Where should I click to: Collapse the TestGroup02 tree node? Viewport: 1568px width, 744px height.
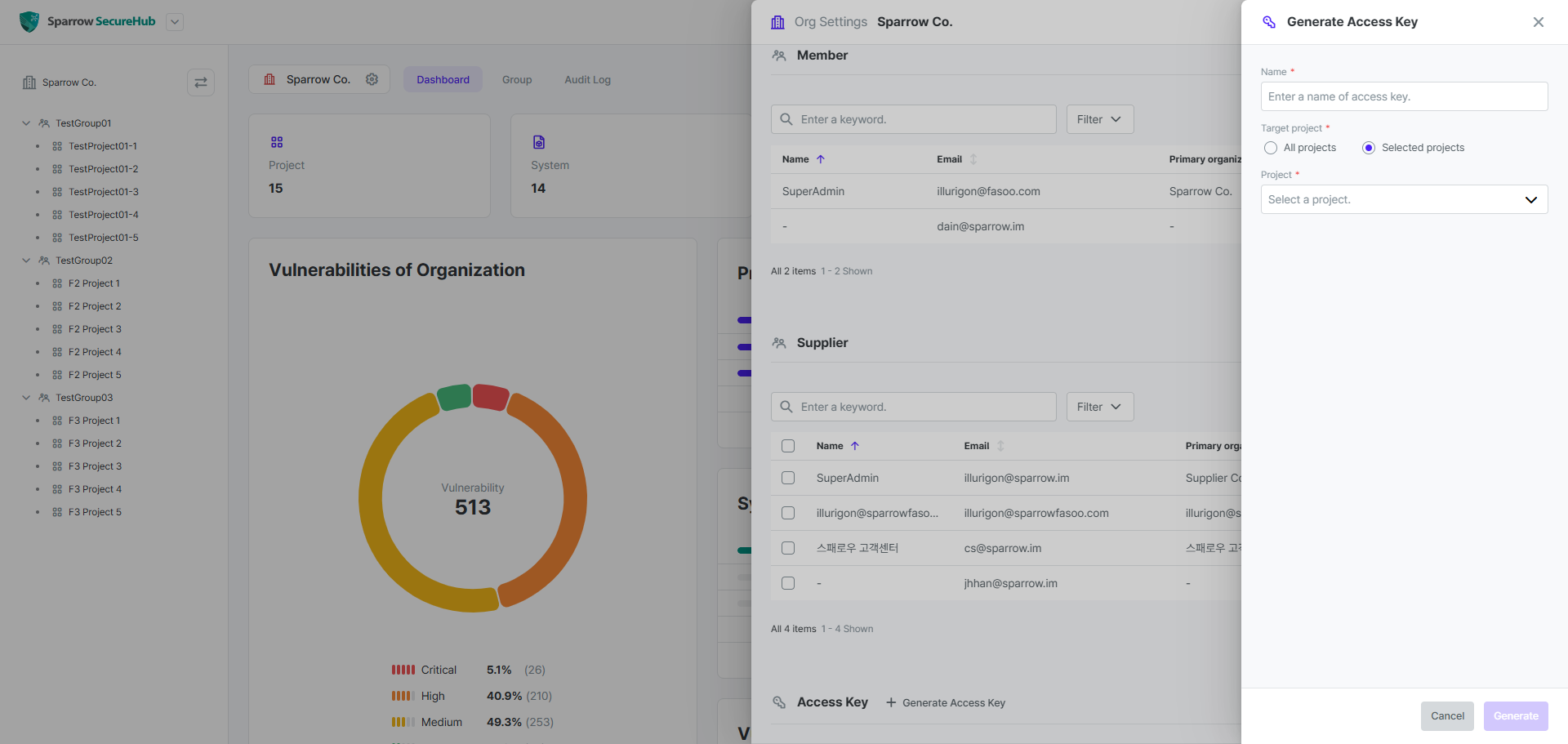(x=26, y=261)
